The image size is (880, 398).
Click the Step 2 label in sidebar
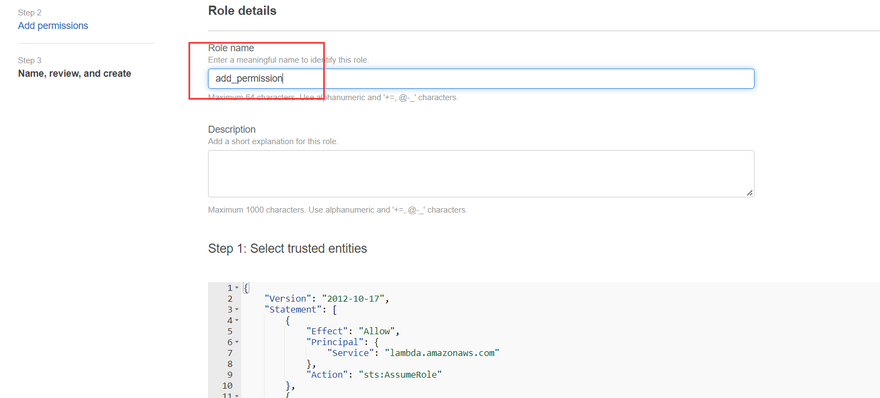tap(30, 12)
